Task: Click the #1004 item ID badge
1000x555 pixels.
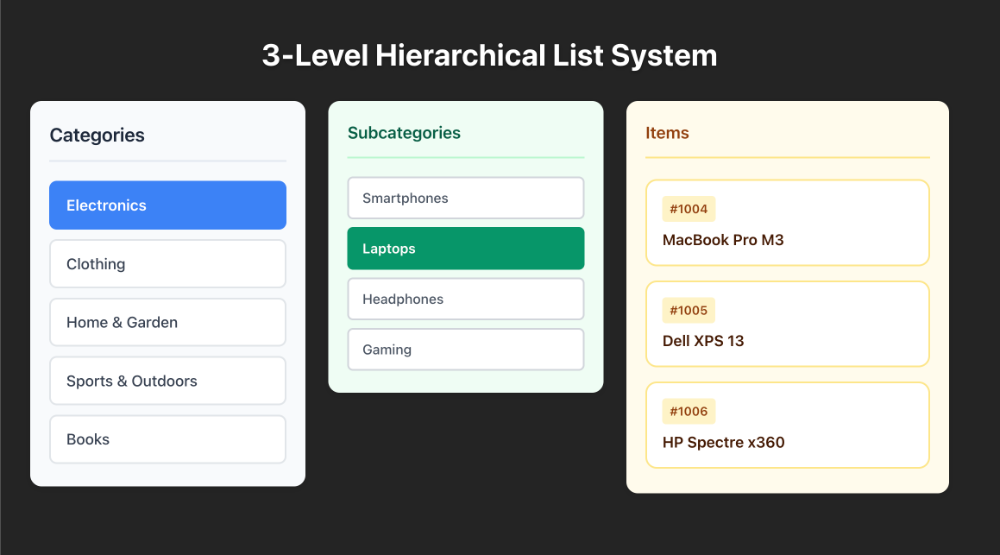Action: coord(689,209)
